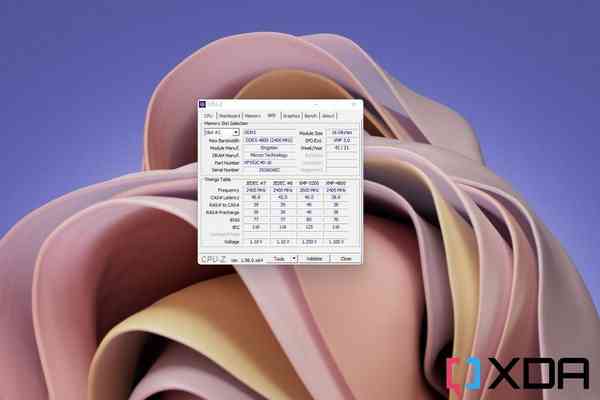Open the Bench tab
This screenshot has height=400, width=600.
click(311, 115)
